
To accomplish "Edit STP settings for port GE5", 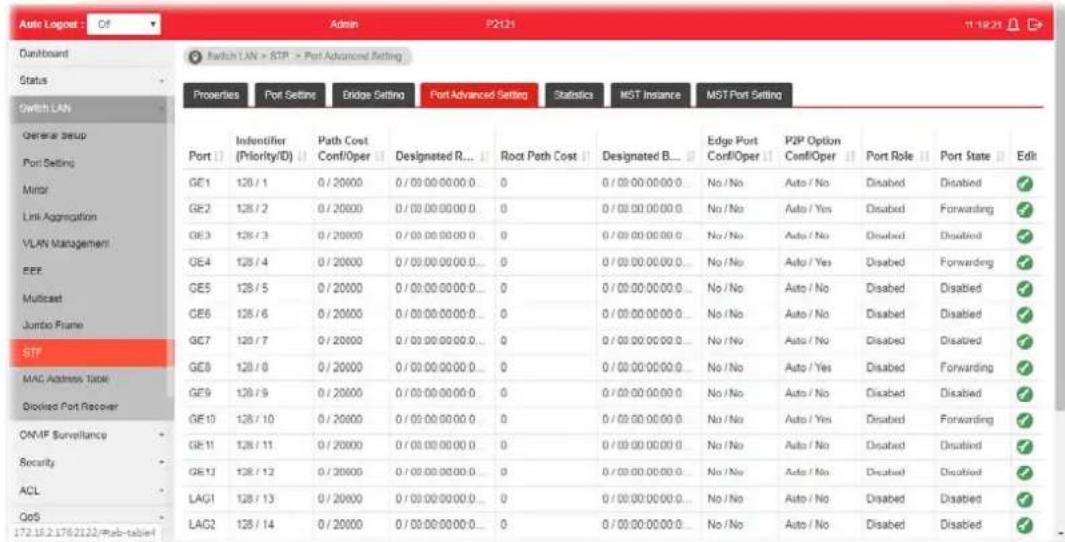I will pos(1024,289).
